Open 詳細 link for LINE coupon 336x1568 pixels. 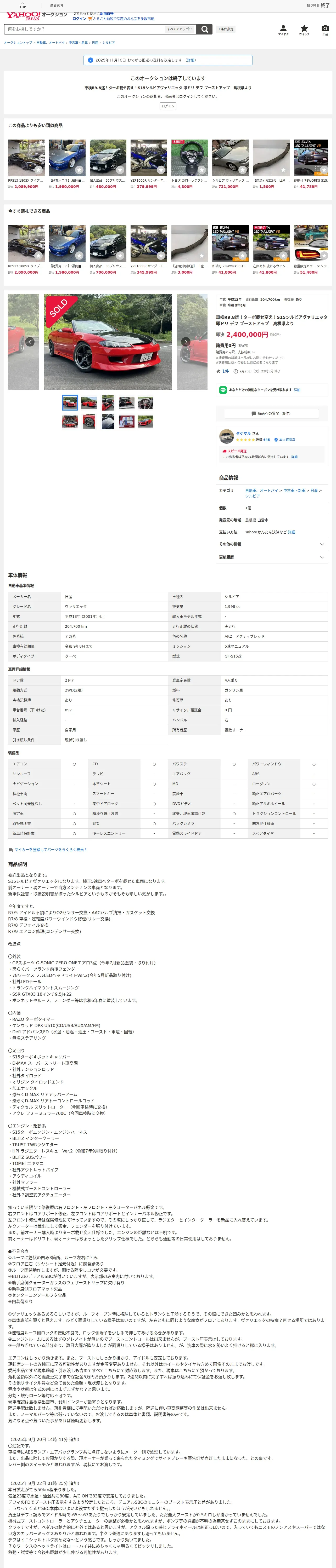297,390
